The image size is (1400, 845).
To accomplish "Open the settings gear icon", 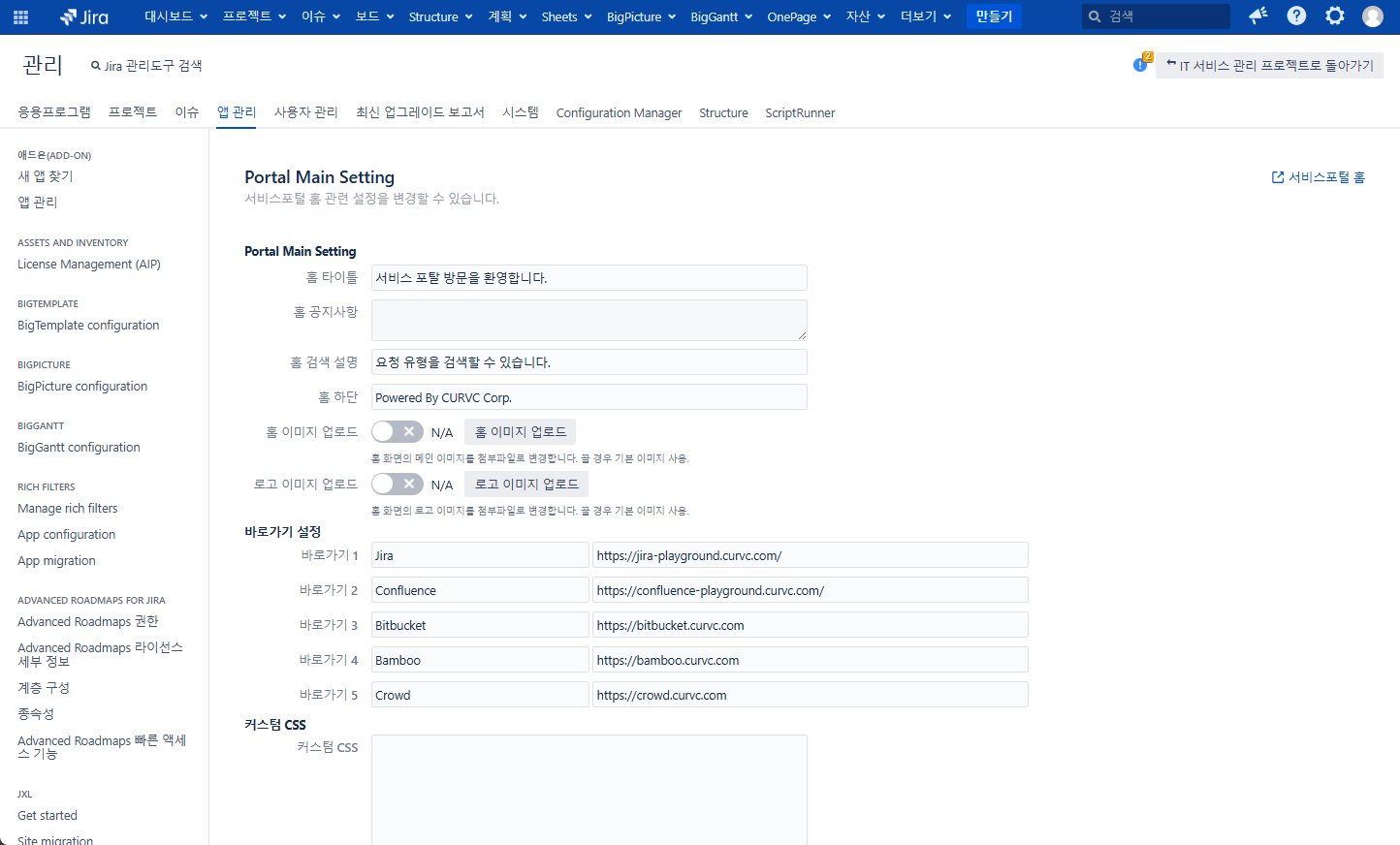I will [1335, 16].
